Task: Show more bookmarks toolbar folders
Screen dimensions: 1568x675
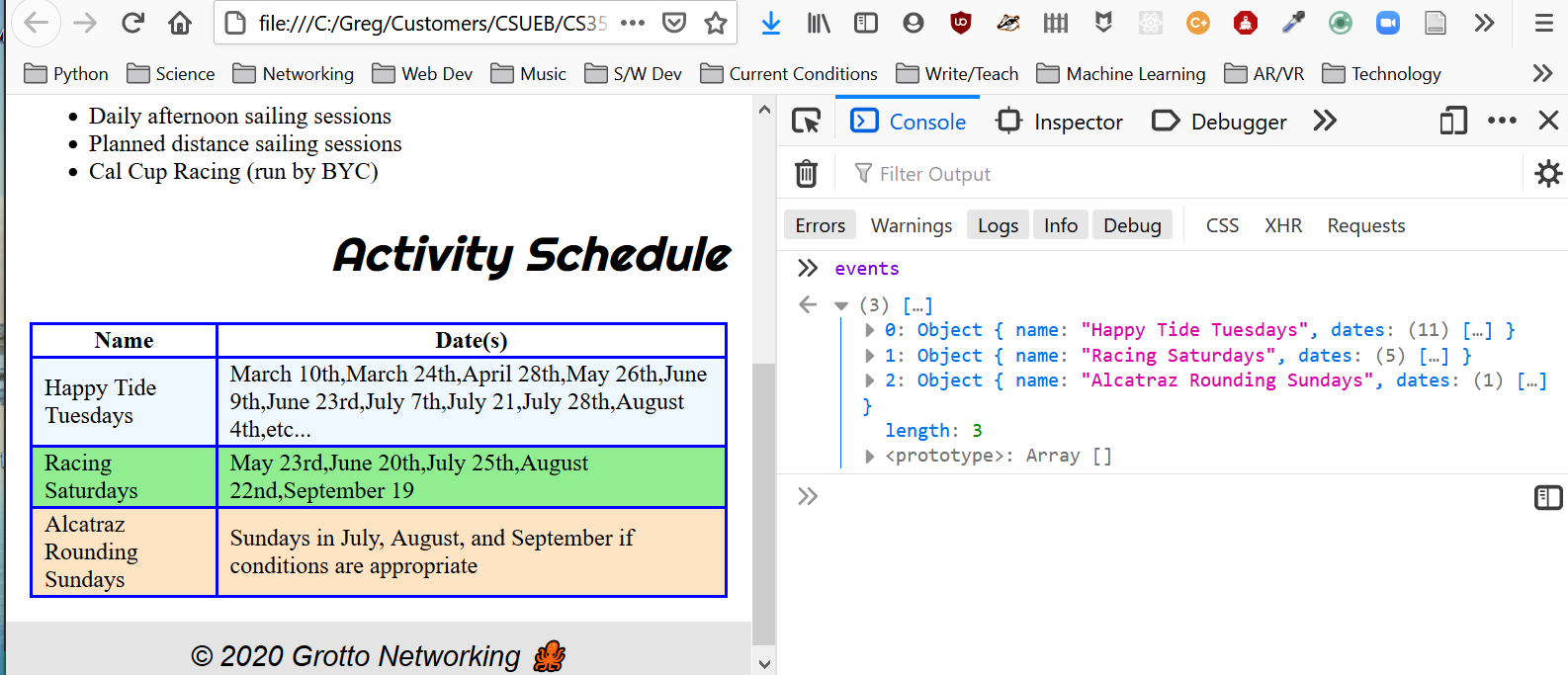Action: (1542, 73)
